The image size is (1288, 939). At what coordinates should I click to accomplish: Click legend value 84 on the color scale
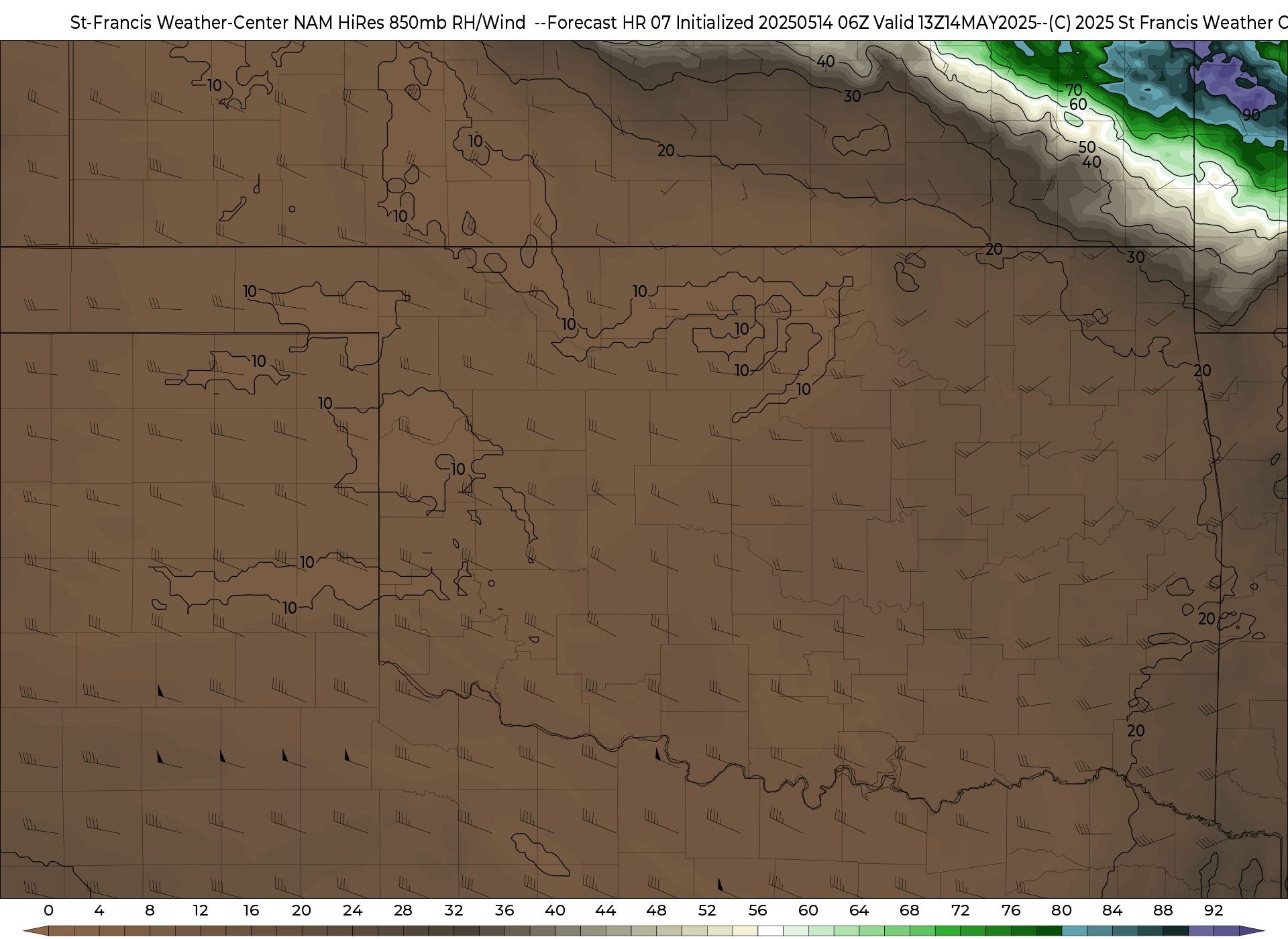click(1112, 910)
